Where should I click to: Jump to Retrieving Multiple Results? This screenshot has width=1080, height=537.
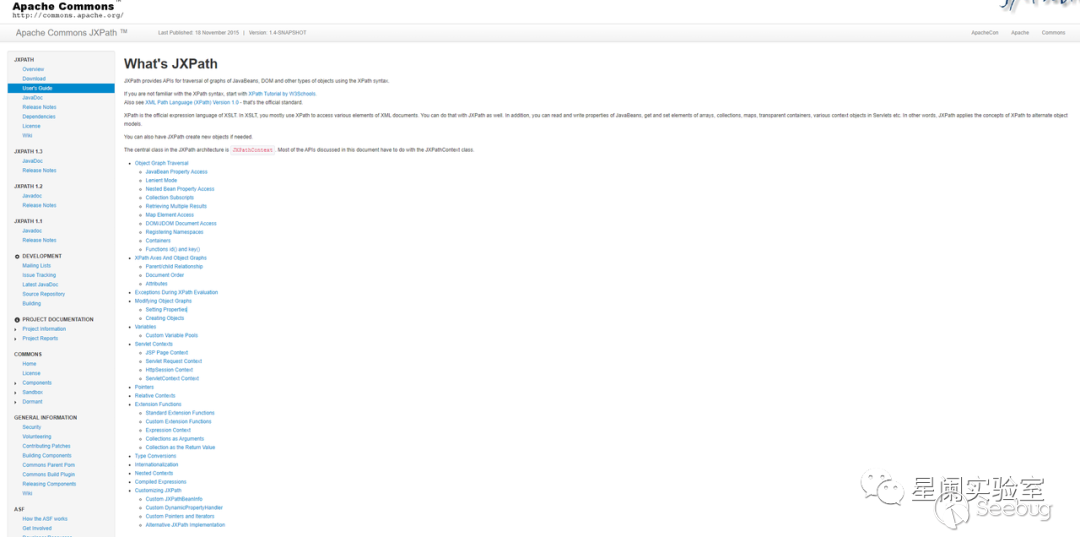(176, 207)
